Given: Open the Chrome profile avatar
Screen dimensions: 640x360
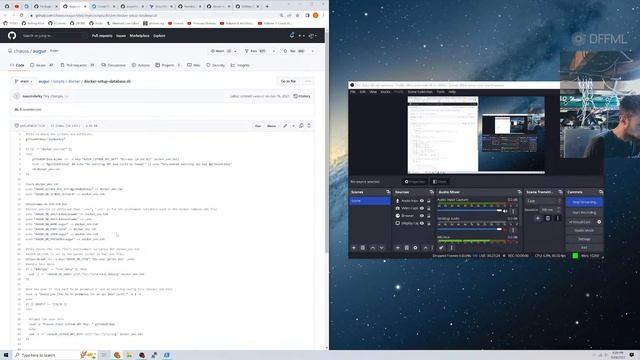Looking at the screenshot, I should point(316,16).
